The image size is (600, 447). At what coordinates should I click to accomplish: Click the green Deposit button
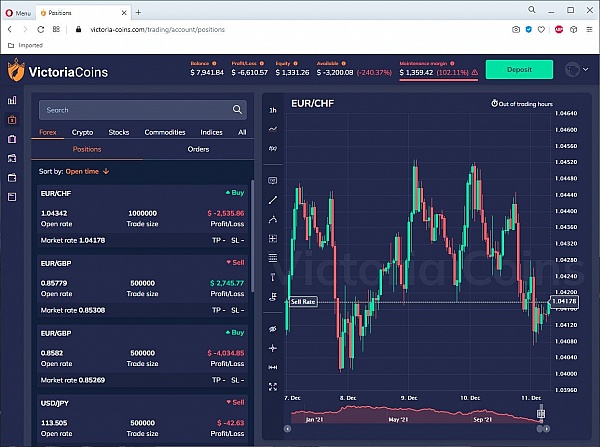tap(519, 69)
